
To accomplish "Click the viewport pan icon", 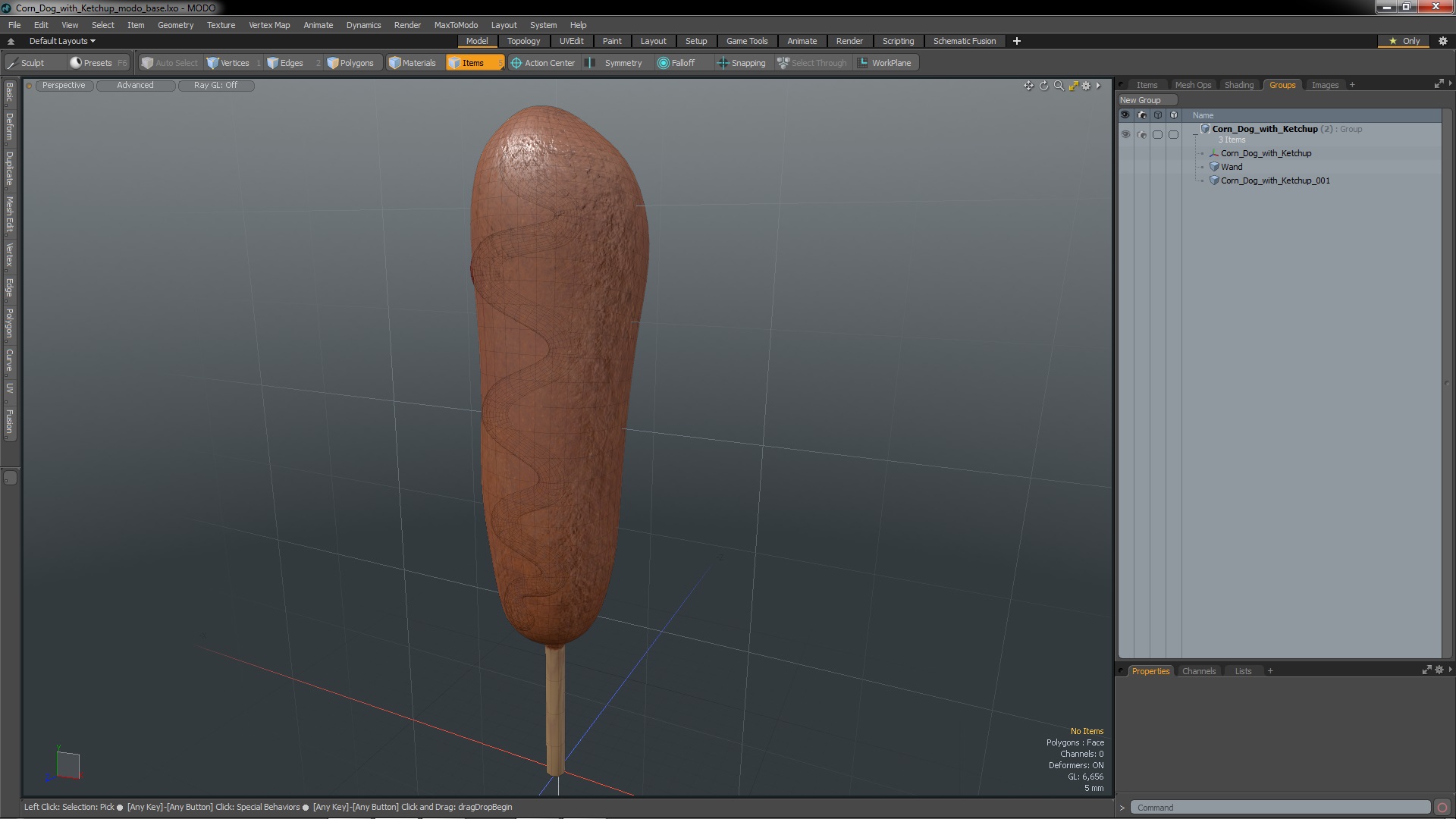I will [1028, 86].
